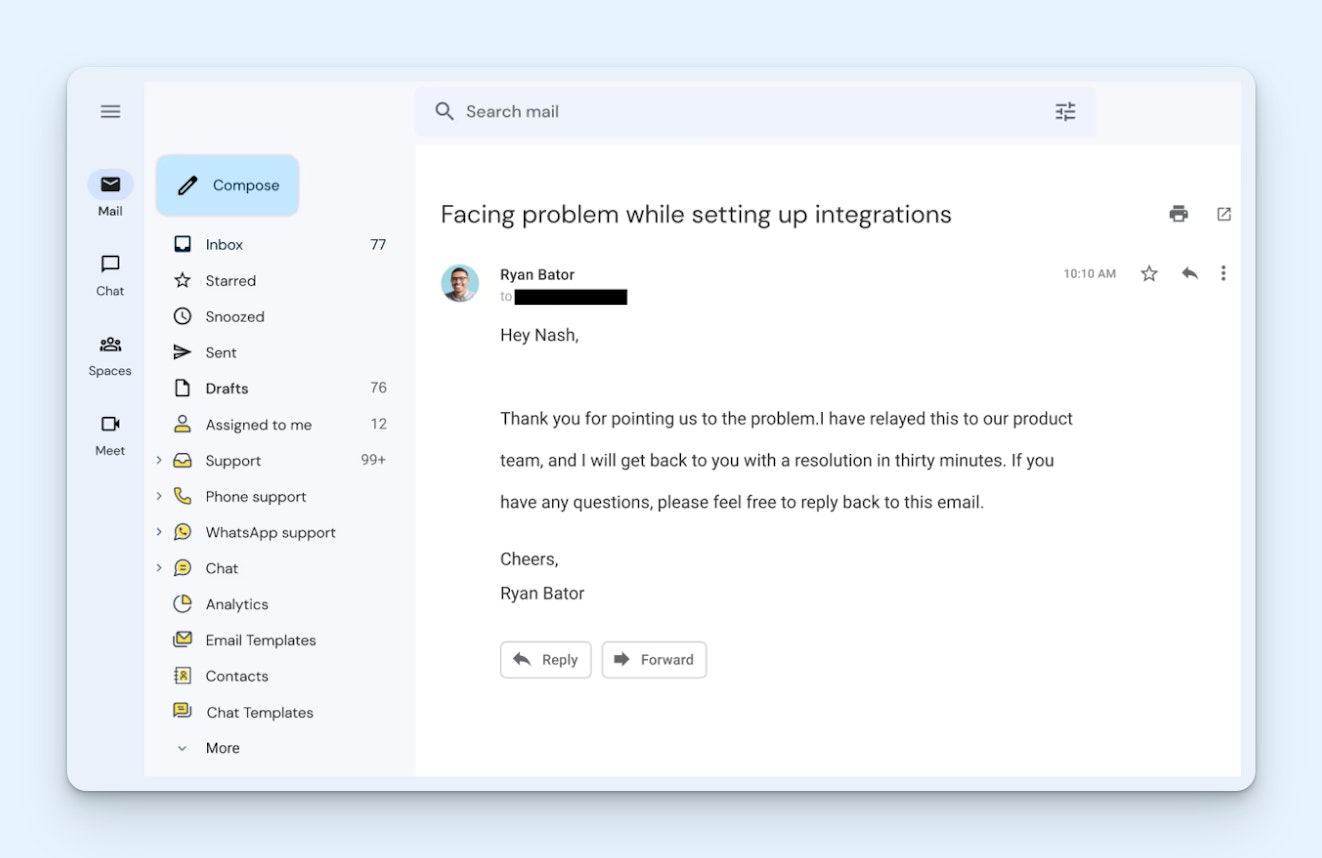Open the Spaces section
This screenshot has height=858, width=1322.
click(110, 354)
